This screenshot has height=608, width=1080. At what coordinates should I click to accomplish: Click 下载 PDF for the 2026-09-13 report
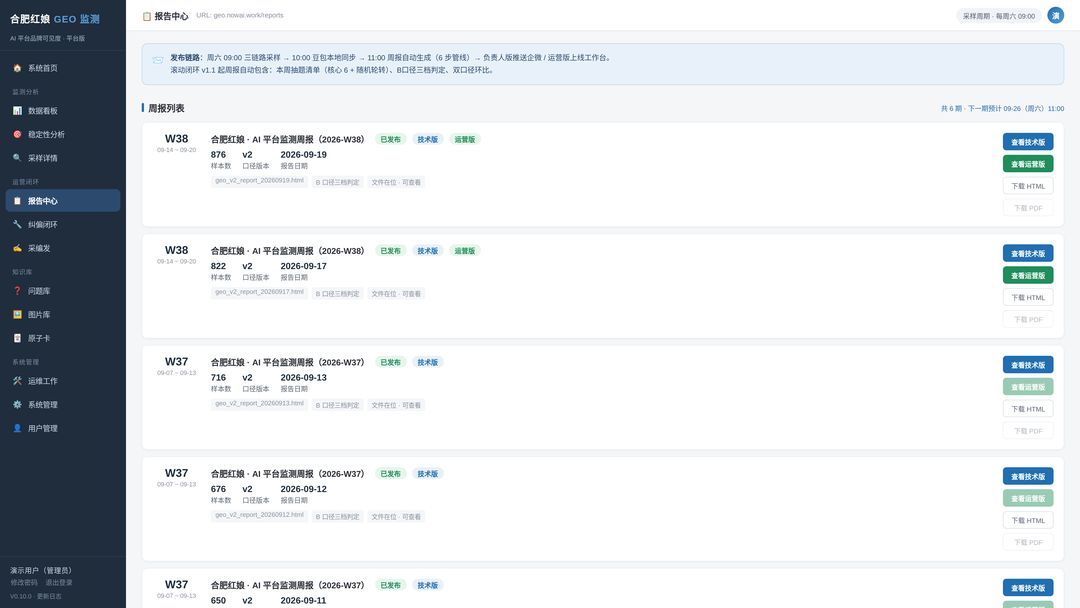point(1028,431)
